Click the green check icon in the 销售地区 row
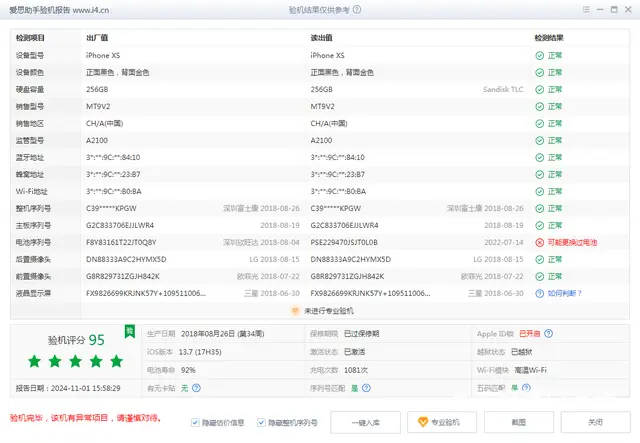The width and height of the screenshot is (640, 443). point(540,124)
